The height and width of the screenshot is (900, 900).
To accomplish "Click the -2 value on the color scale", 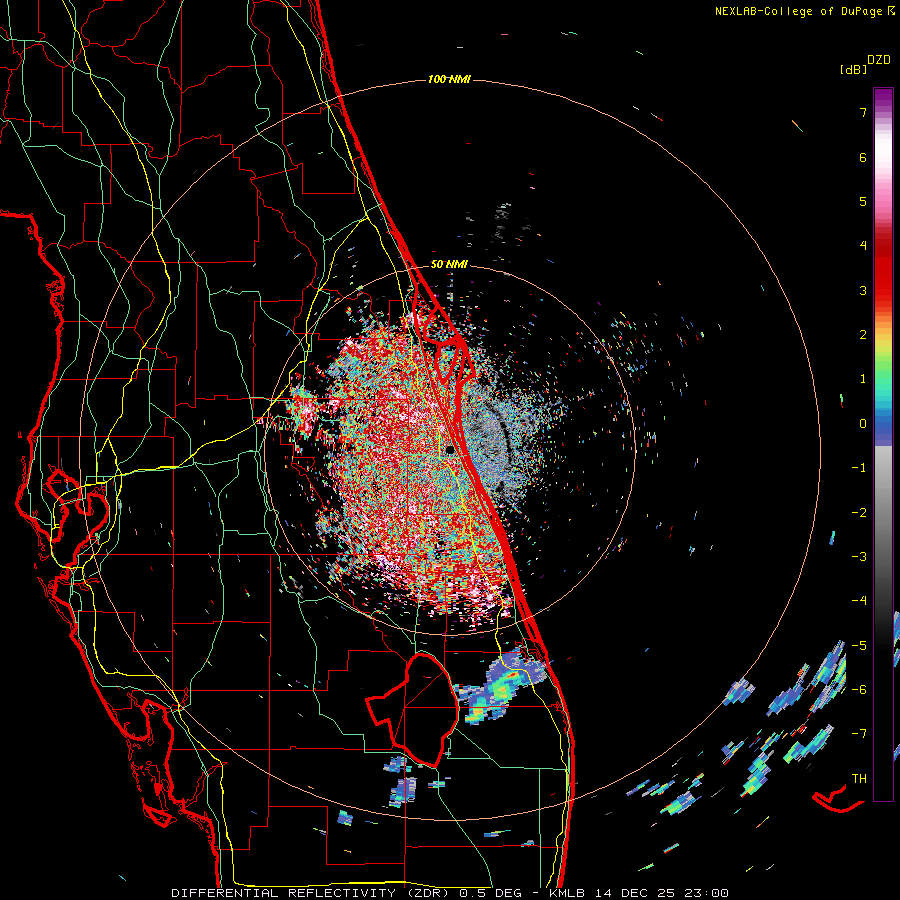I will 859,513.
